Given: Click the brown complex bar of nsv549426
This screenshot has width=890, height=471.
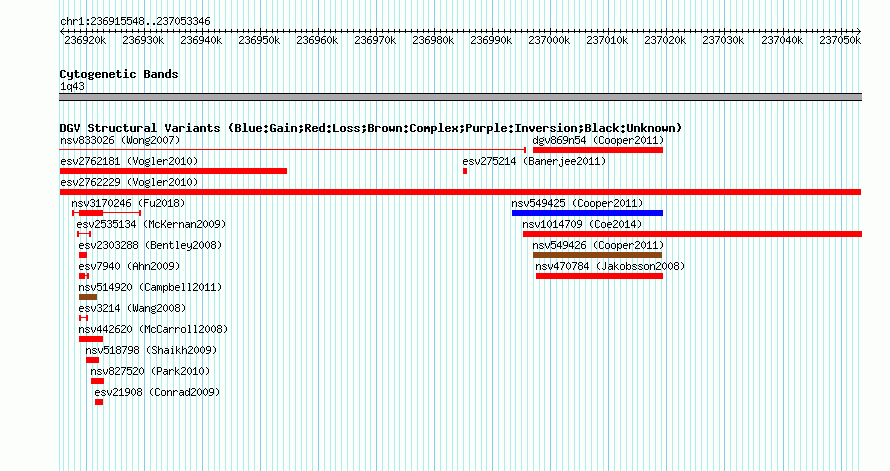Looking at the screenshot, I should [598, 255].
